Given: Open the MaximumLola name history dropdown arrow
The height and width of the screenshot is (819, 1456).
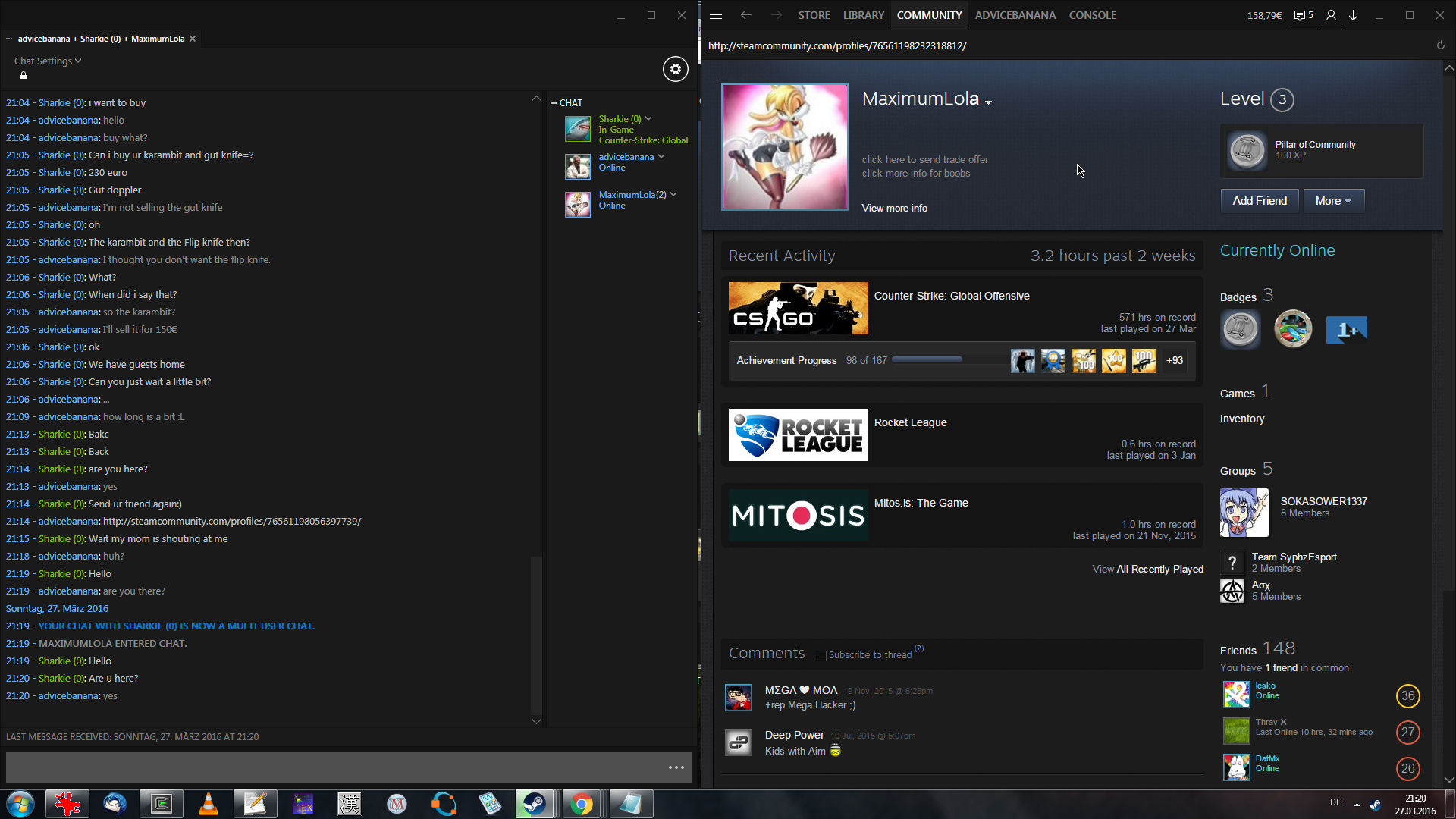Looking at the screenshot, I should click(988, 102).
